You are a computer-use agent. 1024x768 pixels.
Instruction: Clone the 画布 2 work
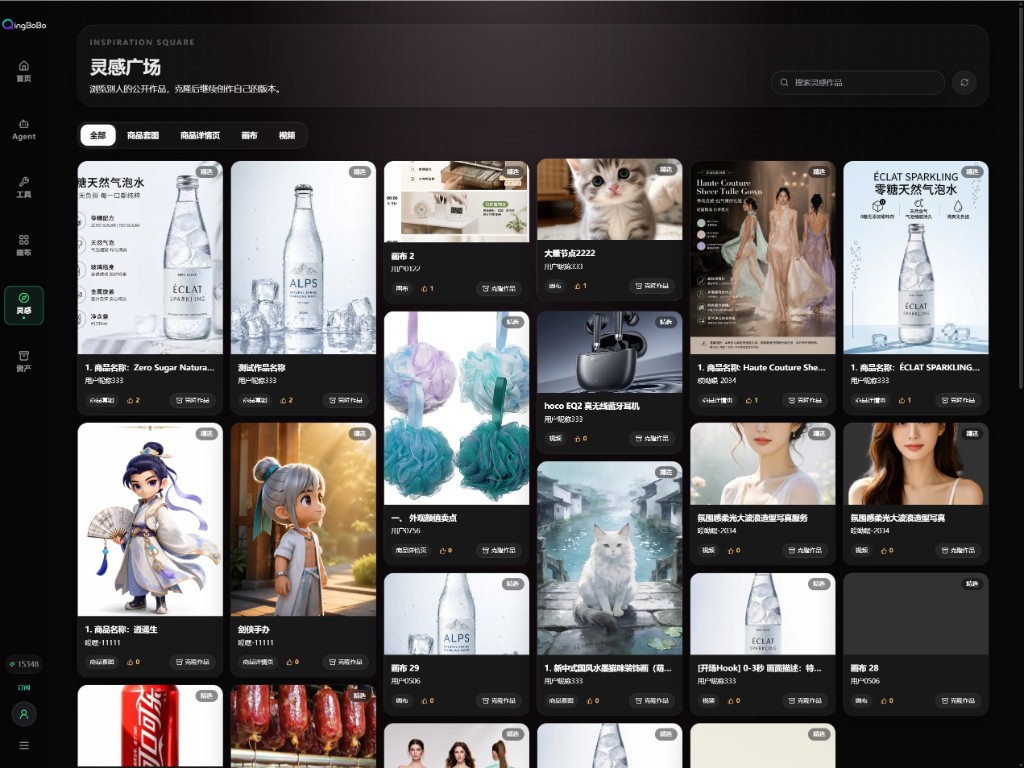coord(499,288)
